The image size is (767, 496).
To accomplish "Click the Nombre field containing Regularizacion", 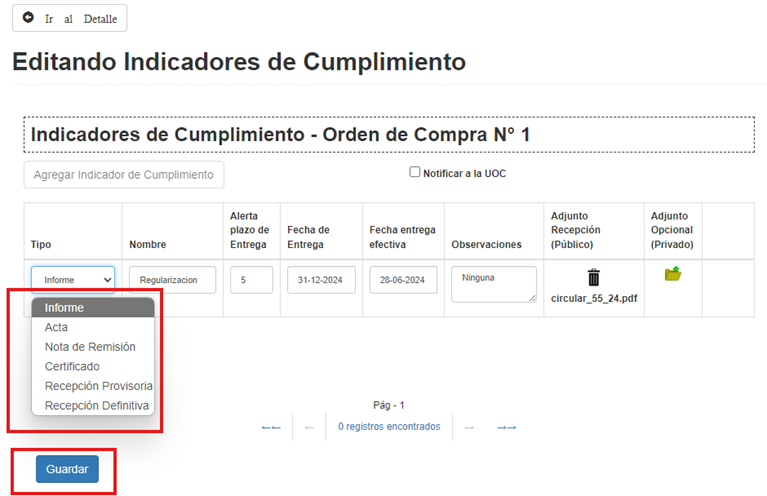I will 172,280.
